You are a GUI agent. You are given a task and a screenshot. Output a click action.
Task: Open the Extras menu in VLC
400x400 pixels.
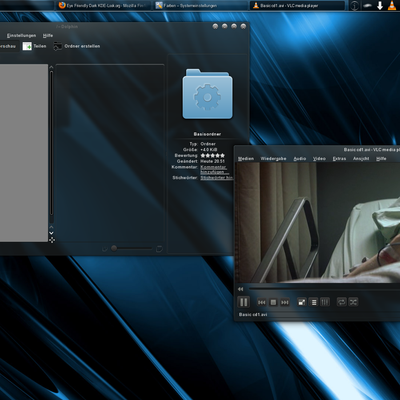(x=339, y=159)
